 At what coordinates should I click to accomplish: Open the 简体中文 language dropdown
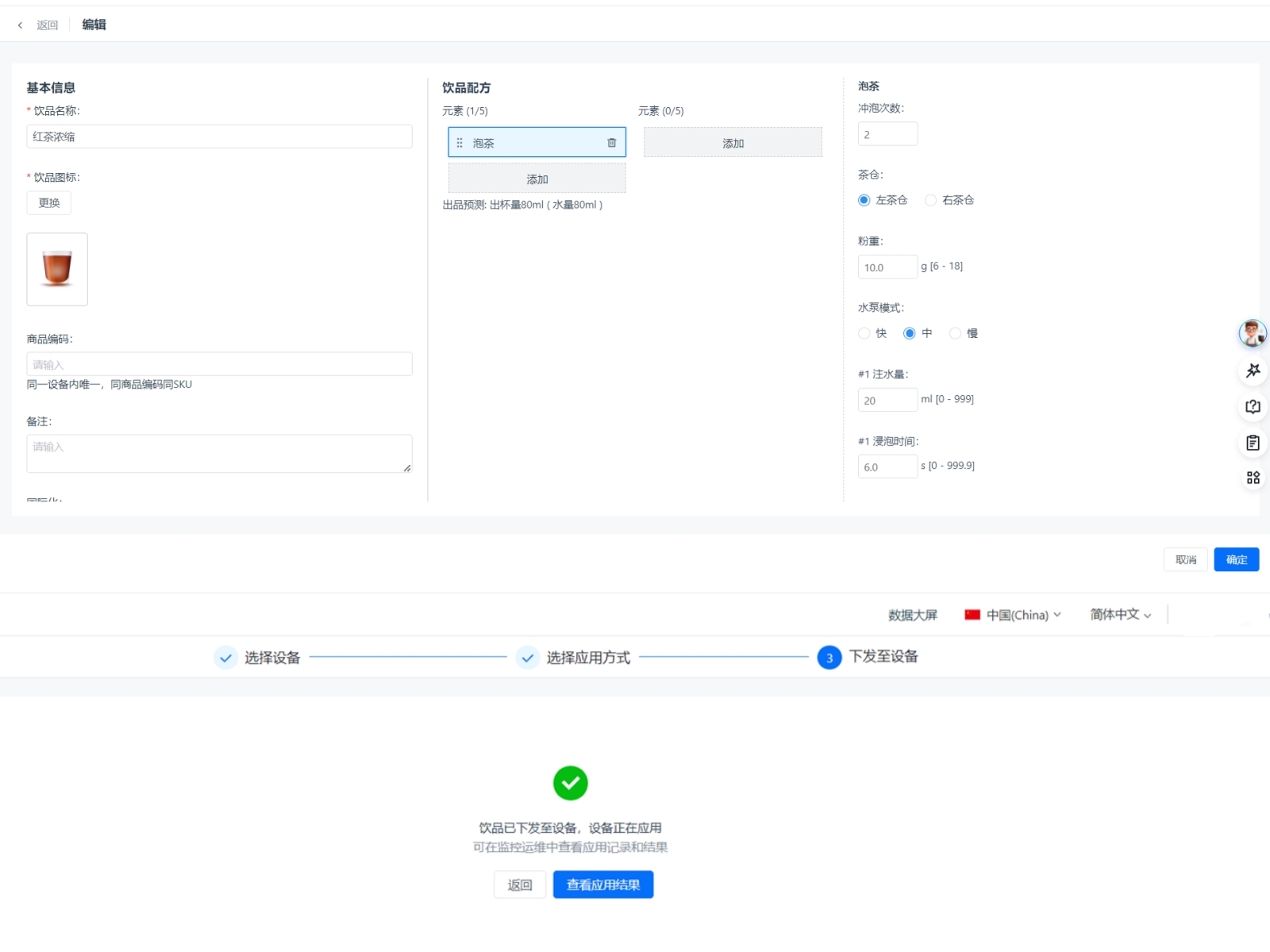click(x=1120, y=615)
